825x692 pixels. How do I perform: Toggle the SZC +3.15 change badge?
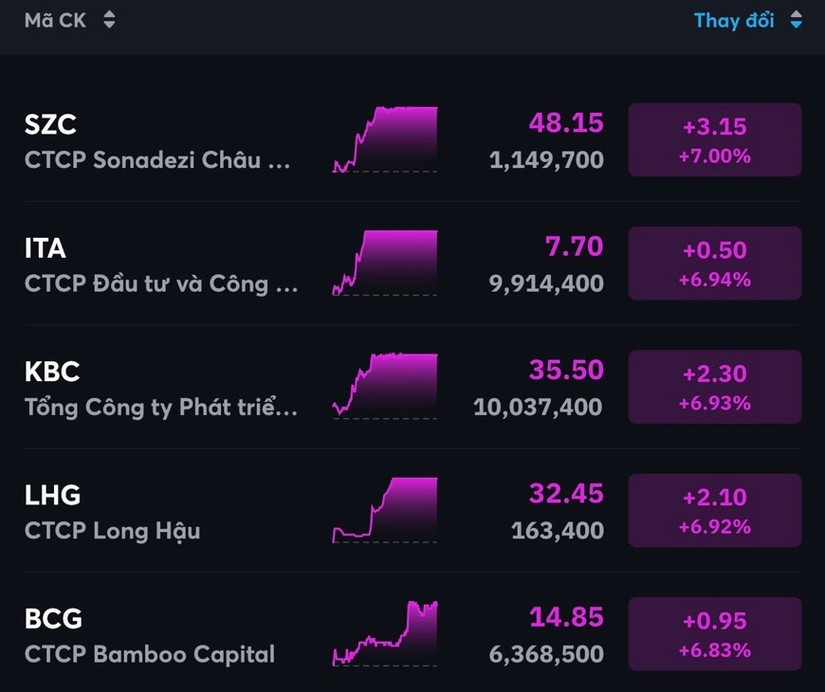[x=715, y=140]
